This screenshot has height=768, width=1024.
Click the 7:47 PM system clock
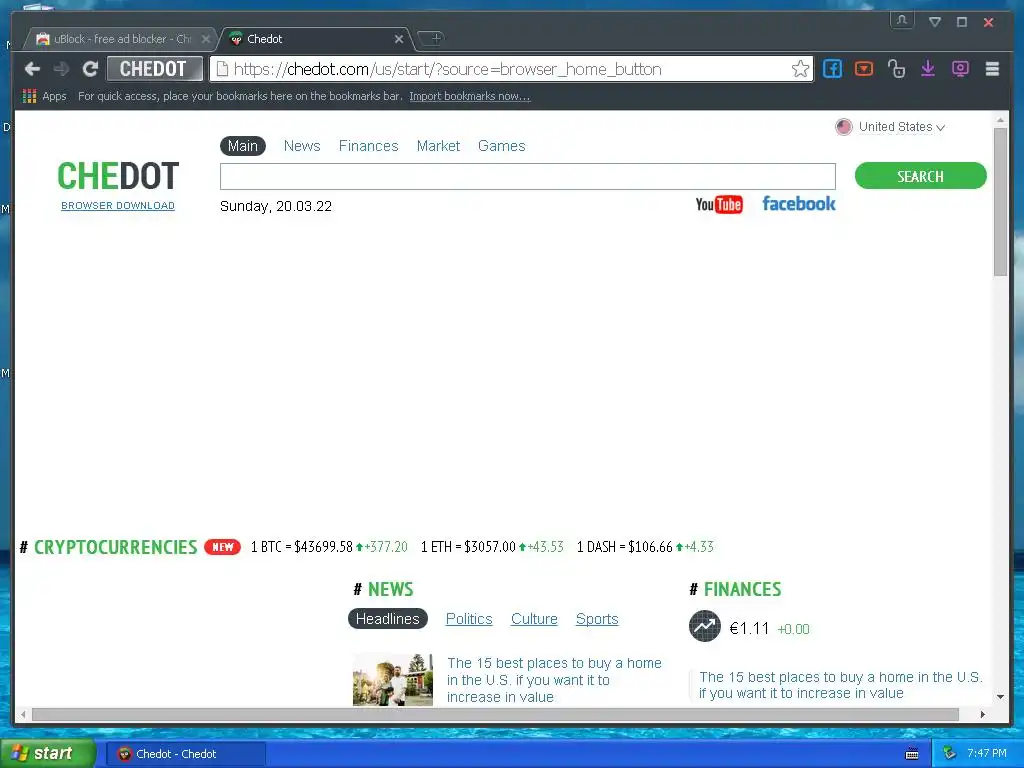987,753
